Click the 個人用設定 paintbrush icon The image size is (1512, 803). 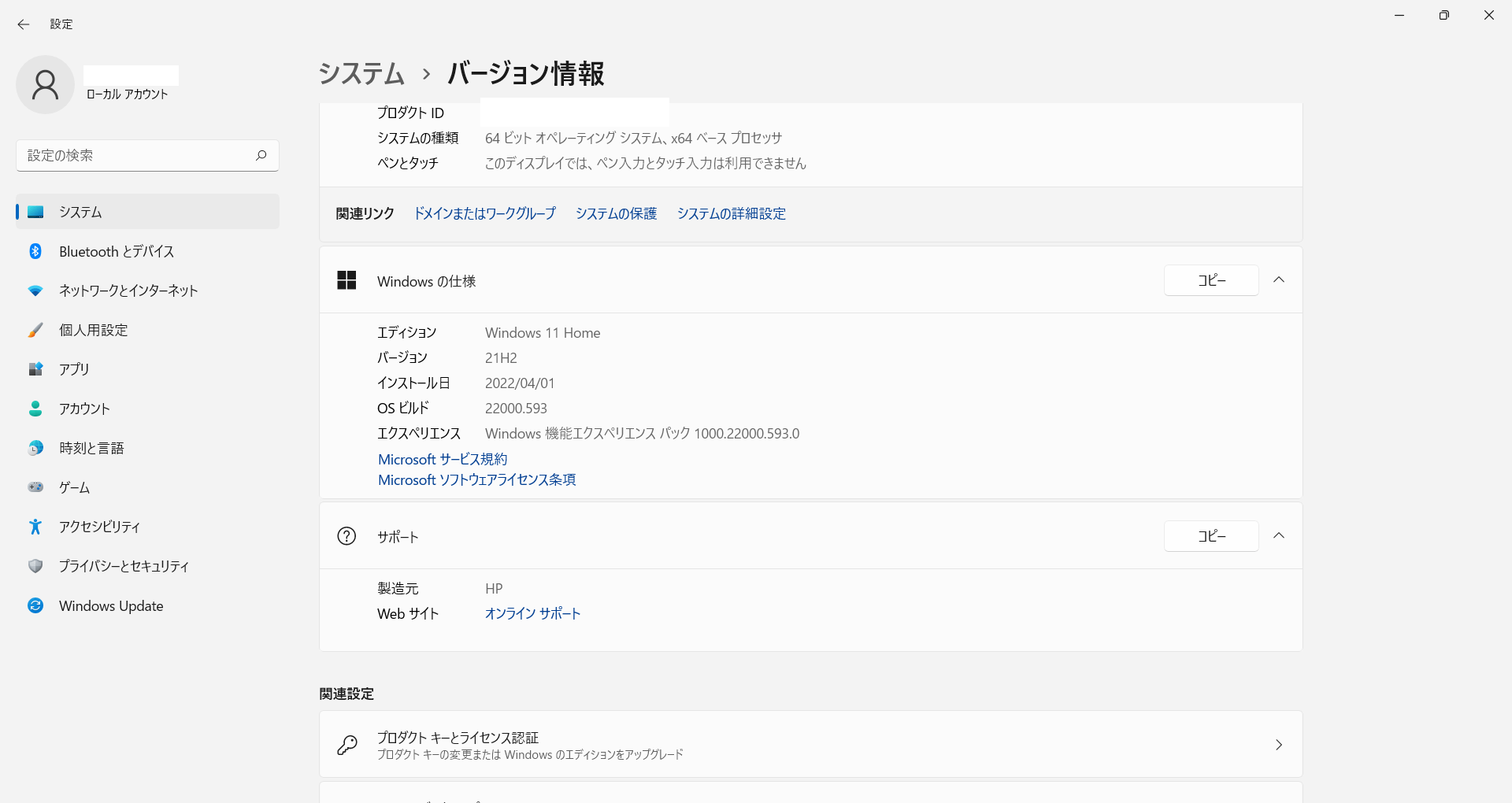point(35,330)
